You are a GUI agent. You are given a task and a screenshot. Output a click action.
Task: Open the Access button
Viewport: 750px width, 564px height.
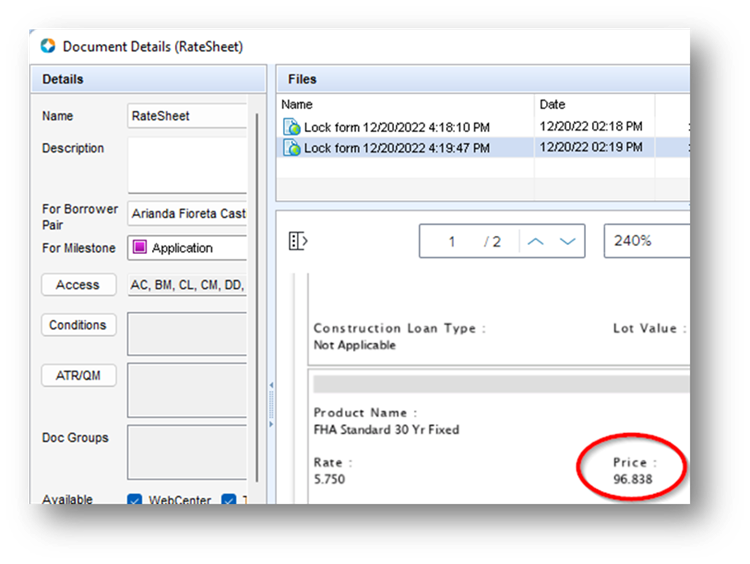click(78, 285)
